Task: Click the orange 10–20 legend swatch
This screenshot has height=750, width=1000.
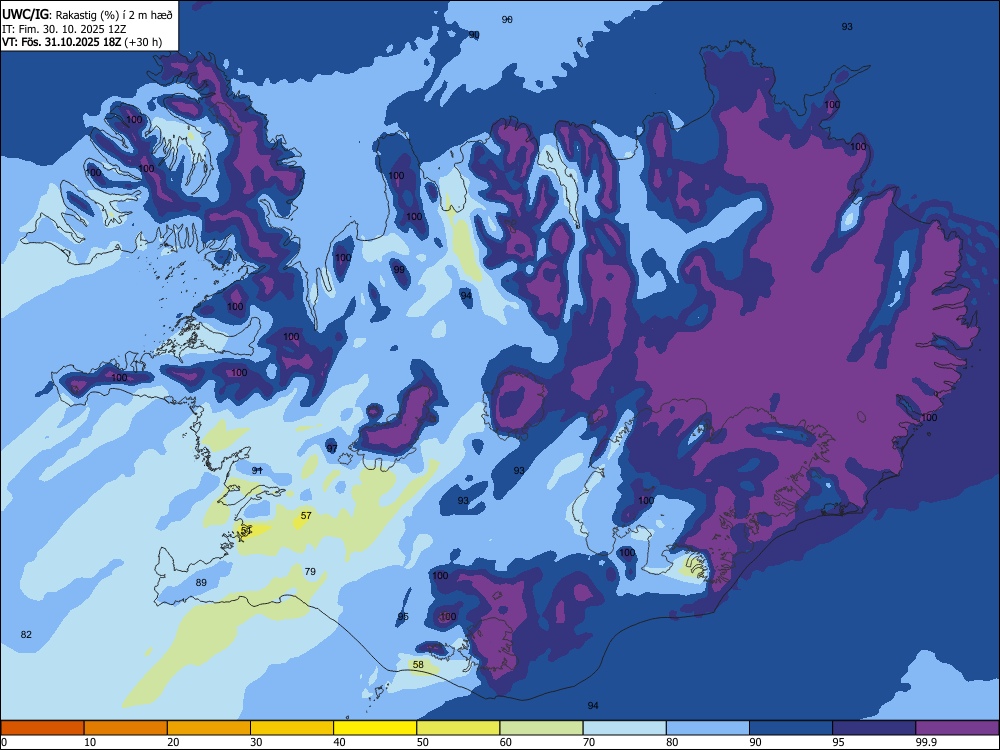Action: 126,728
